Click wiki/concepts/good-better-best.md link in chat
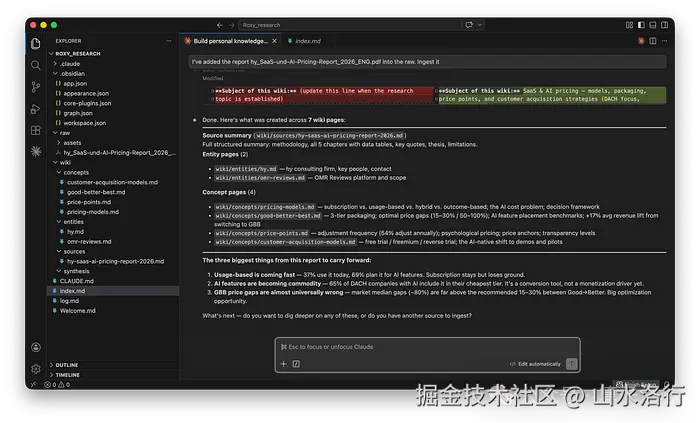 tap(268, 216)
